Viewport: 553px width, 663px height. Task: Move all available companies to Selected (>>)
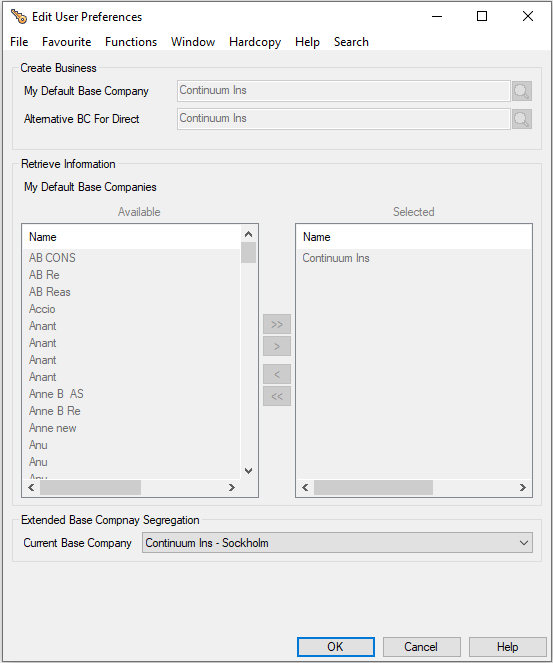(277, 324)
